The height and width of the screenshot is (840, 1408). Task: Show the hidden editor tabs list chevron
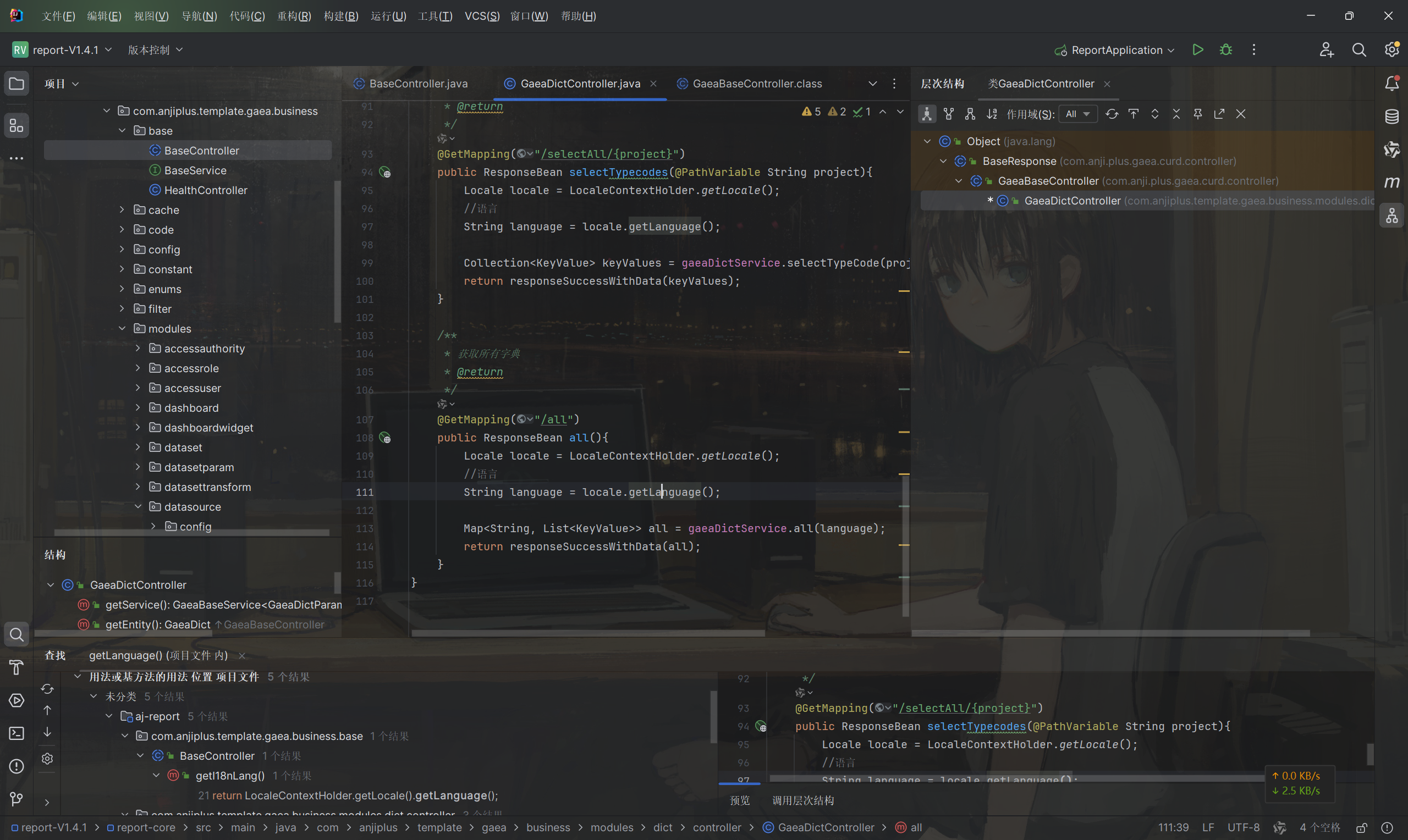872,84
